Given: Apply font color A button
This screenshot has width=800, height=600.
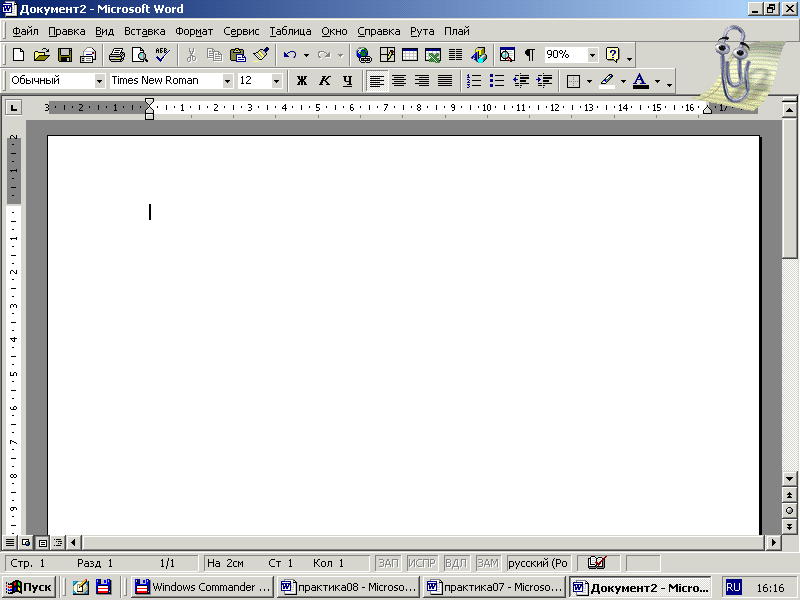Looking at the screenshot, I should tap(641, 81).
